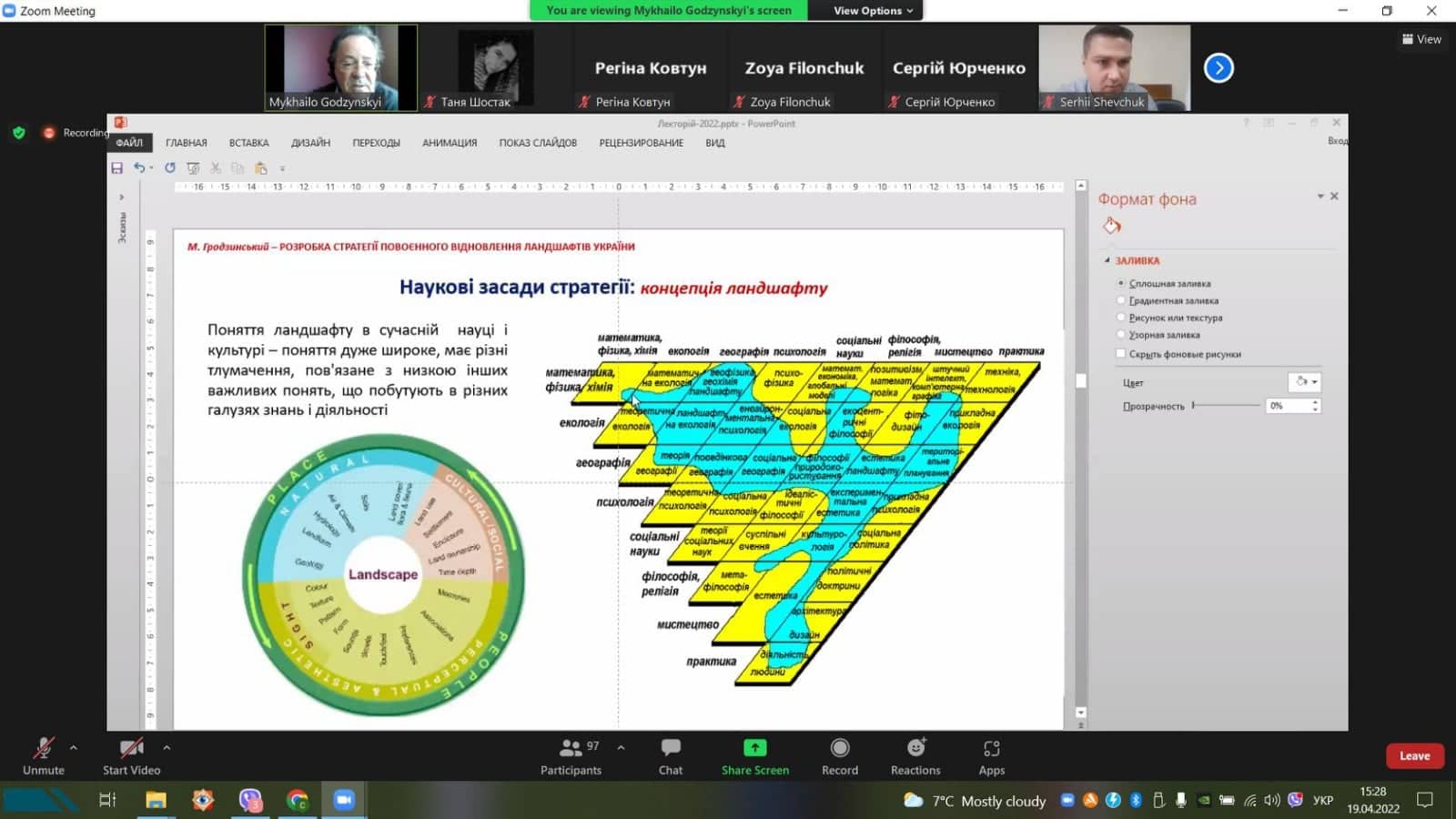Click the Zoom icon in the taskbar

coord(344,800)
